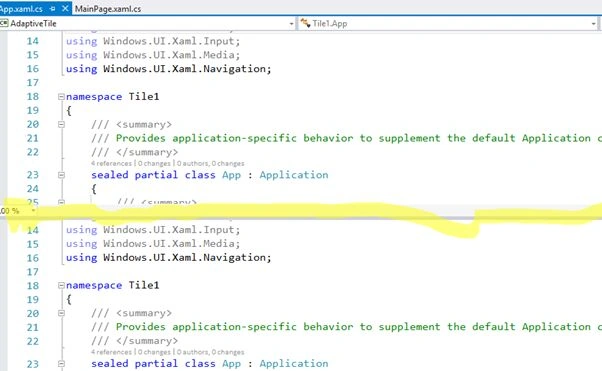
Task: Collapse namespace Tile1 in the upper editor pane
Action: [61, 97]
